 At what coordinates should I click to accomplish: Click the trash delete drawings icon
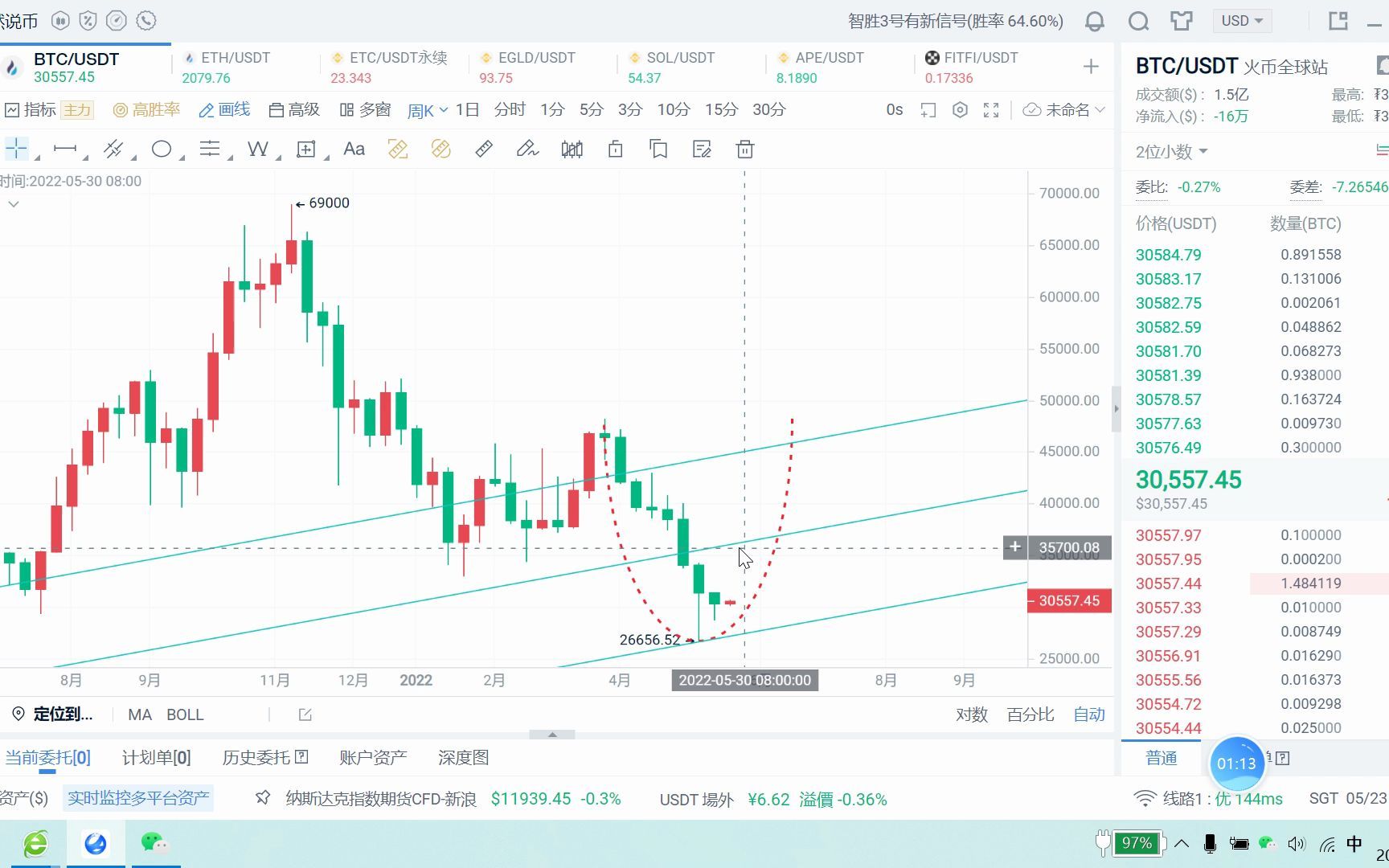[745, 149]
